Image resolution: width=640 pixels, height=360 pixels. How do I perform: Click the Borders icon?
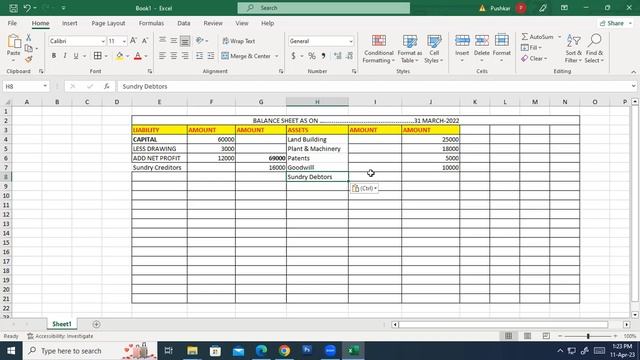tap(98, 56)
